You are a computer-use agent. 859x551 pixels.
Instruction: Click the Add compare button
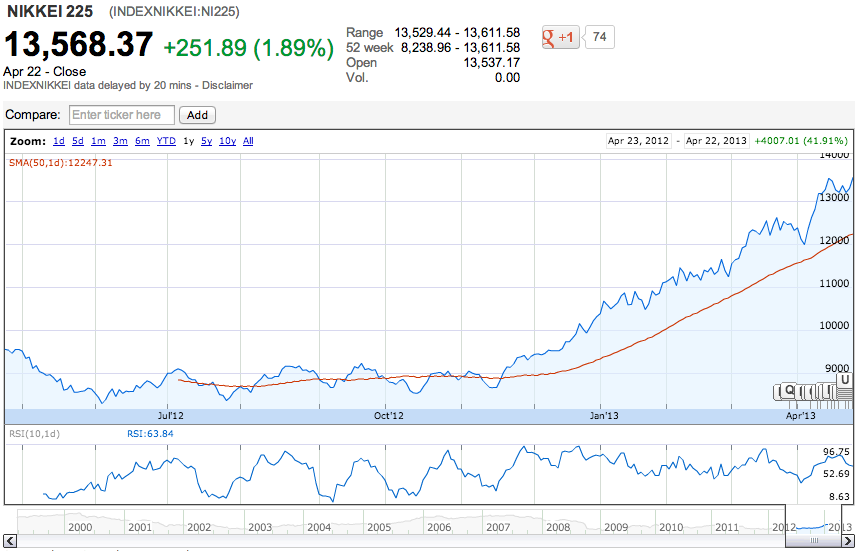[197, 115]
